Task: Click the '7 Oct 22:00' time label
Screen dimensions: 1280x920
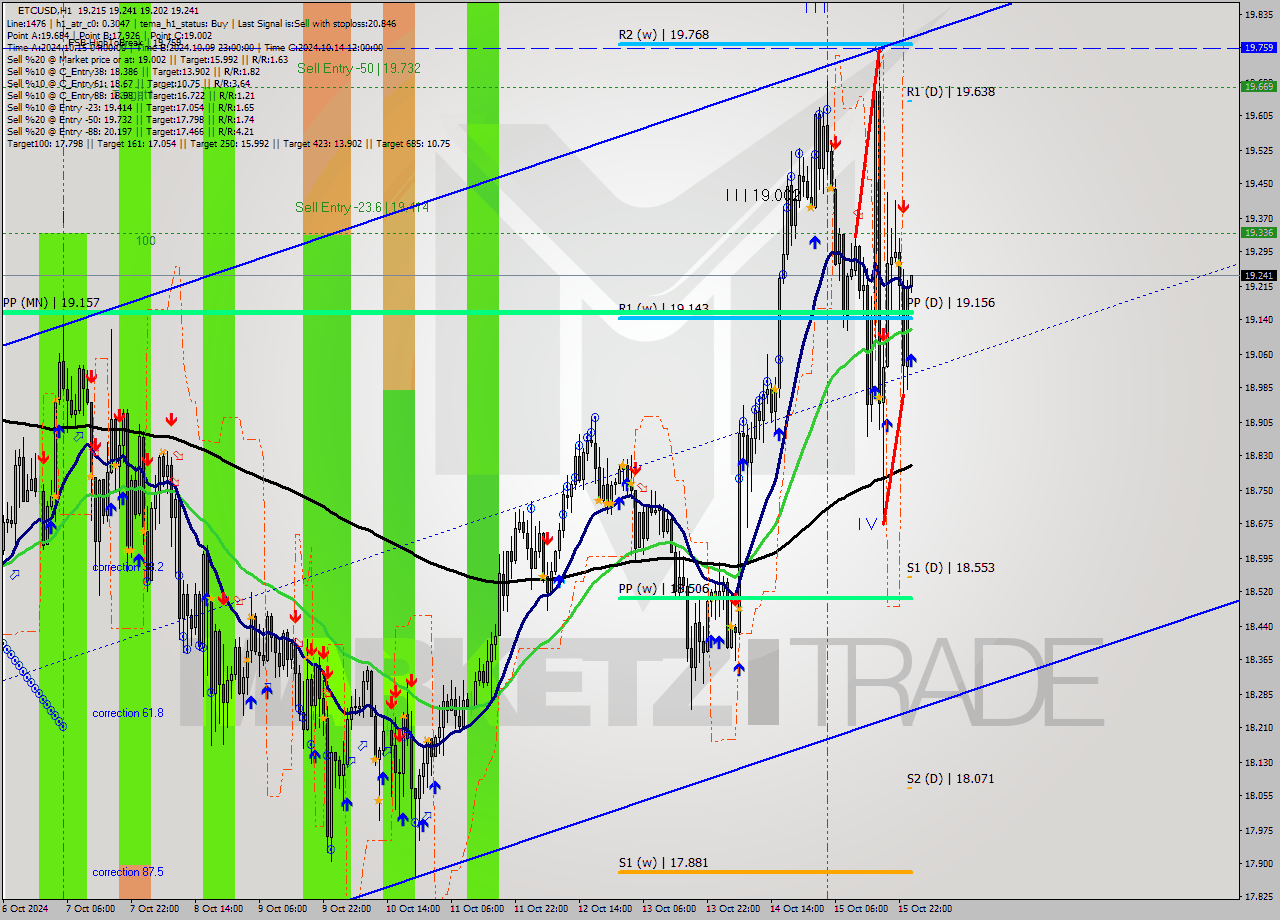Action: [156, 909]
